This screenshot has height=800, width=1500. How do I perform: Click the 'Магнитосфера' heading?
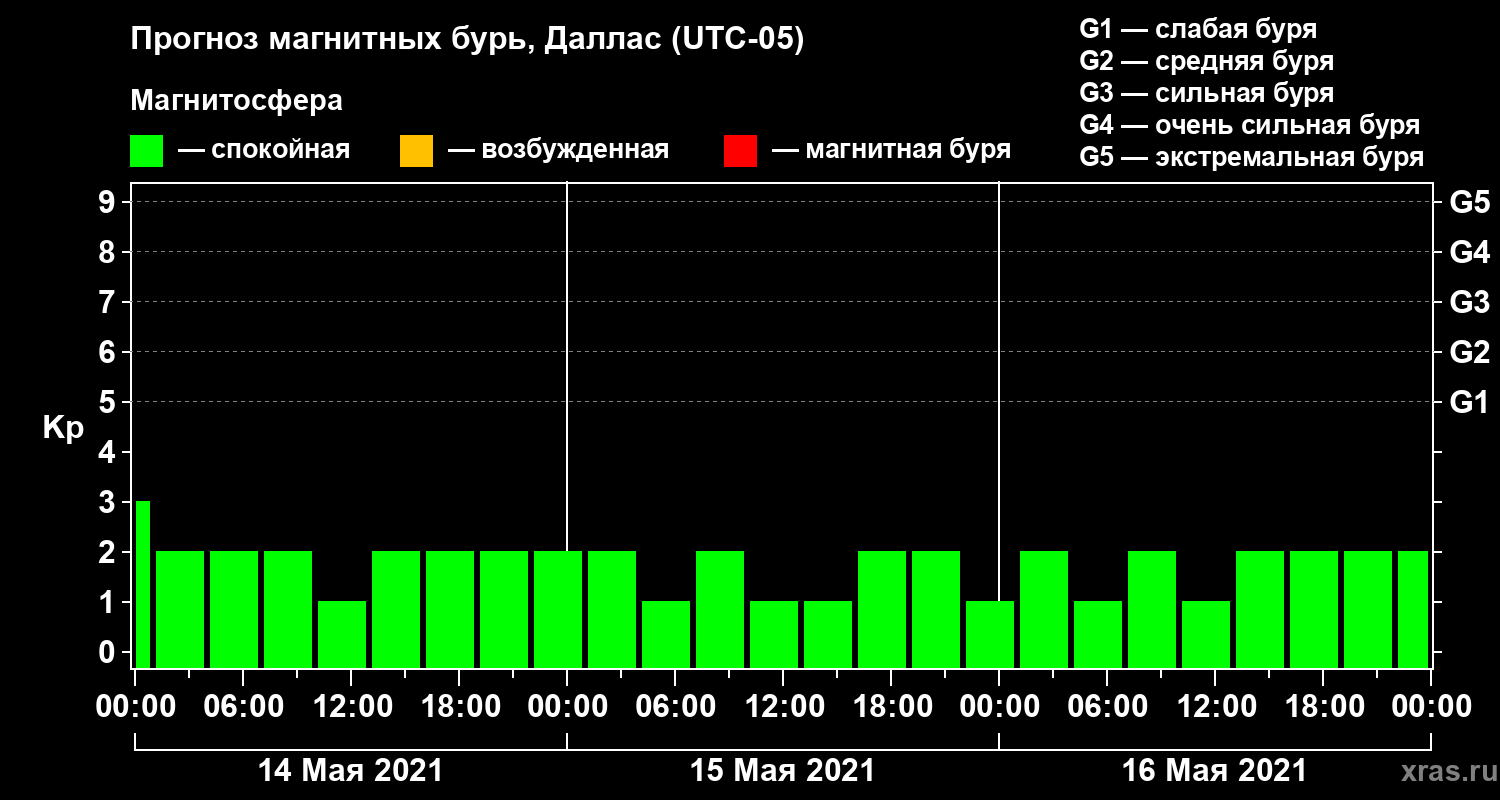pyautogui.click(x=236, y=101)
